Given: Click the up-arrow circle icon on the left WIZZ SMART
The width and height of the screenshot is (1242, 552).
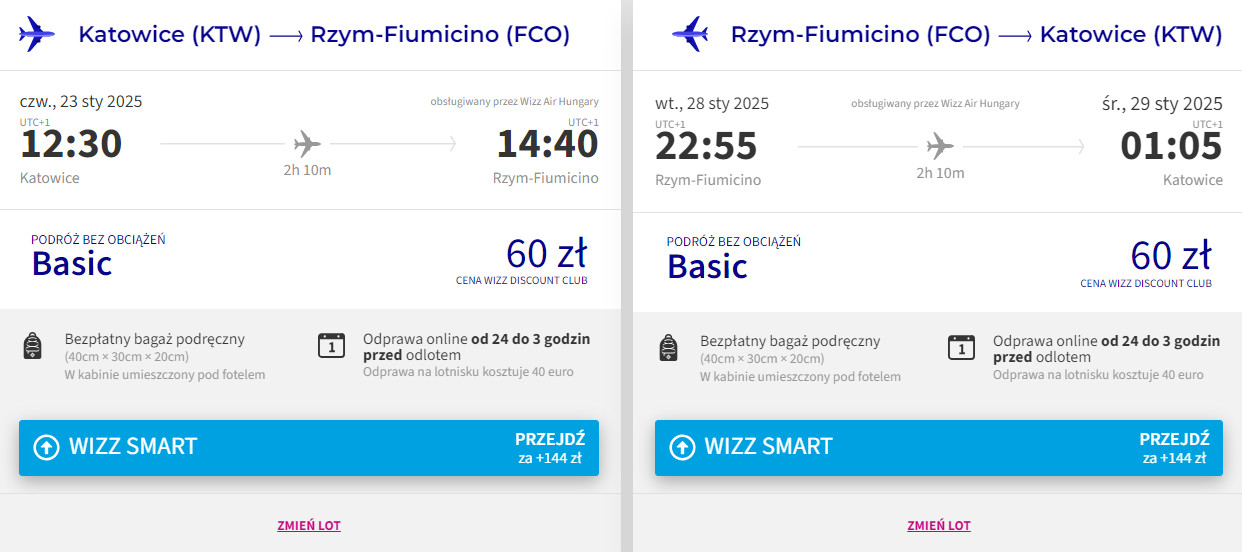Looking at the screenshot, I should tap(47, 447).
